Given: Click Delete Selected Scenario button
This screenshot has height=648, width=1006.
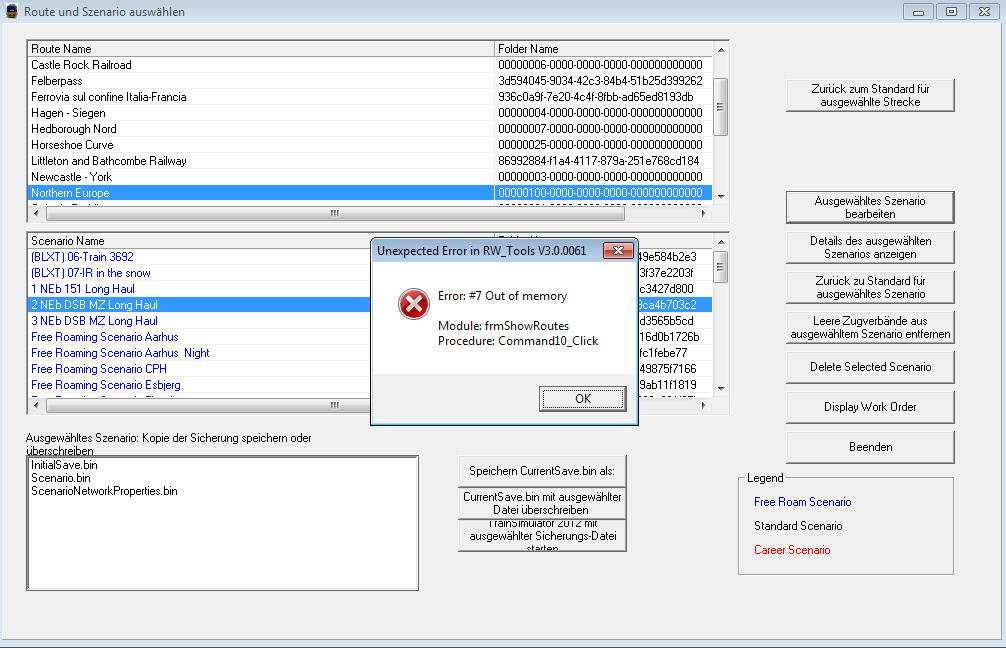Looking at the screenshot, I should coord(870,367).
